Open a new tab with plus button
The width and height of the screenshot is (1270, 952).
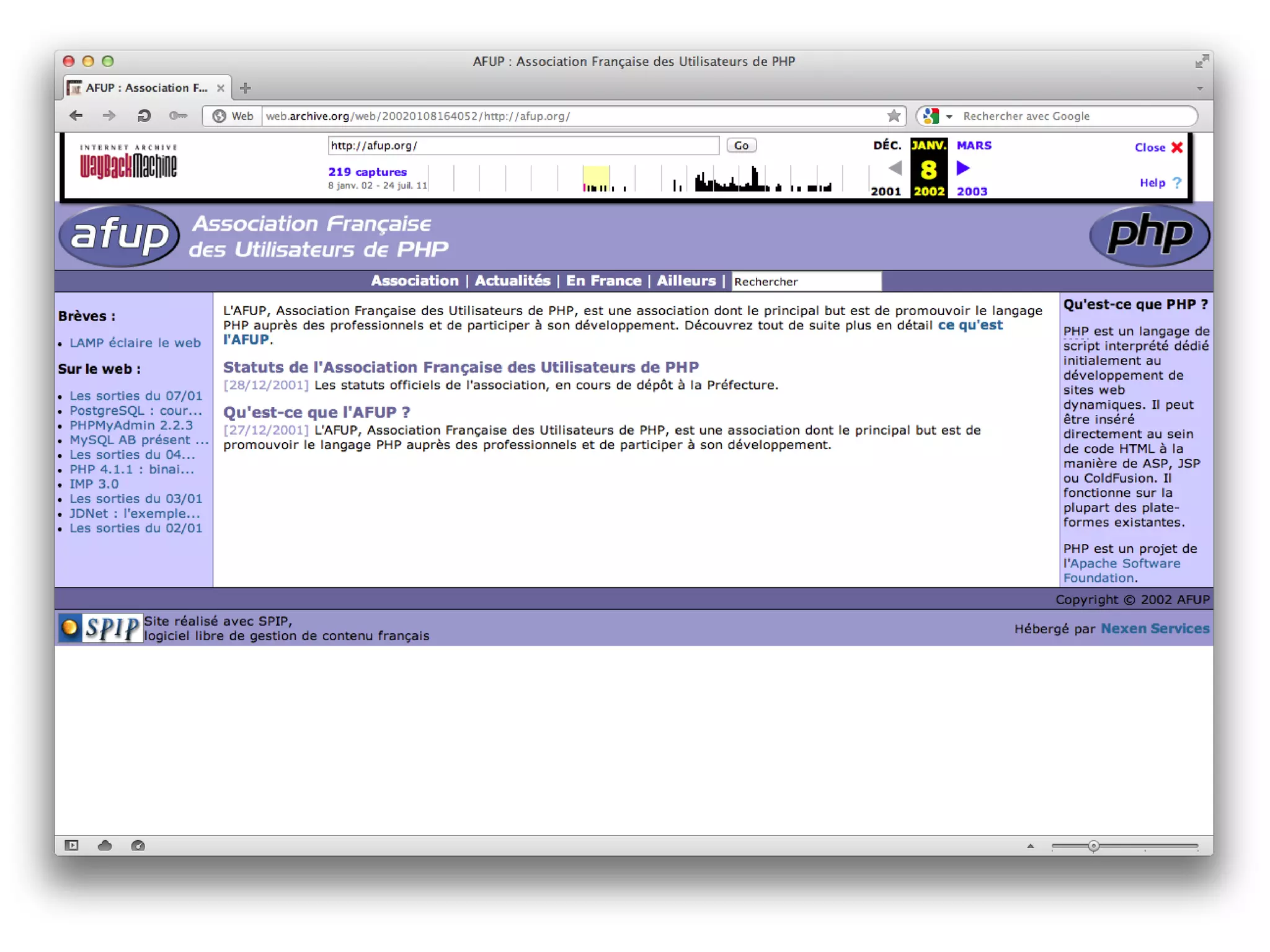246,88
